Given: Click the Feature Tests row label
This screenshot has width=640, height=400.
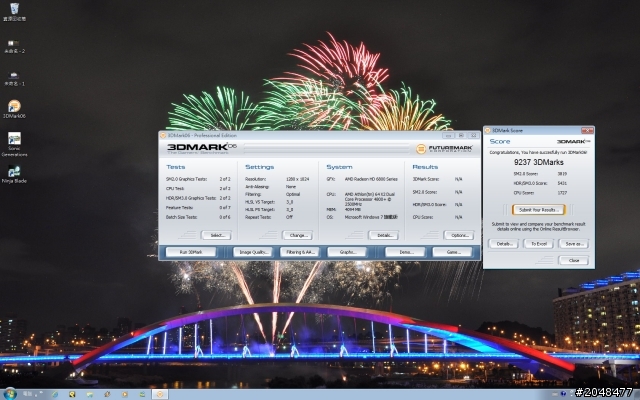Looking at the screenshot, I should pos(179,208).
